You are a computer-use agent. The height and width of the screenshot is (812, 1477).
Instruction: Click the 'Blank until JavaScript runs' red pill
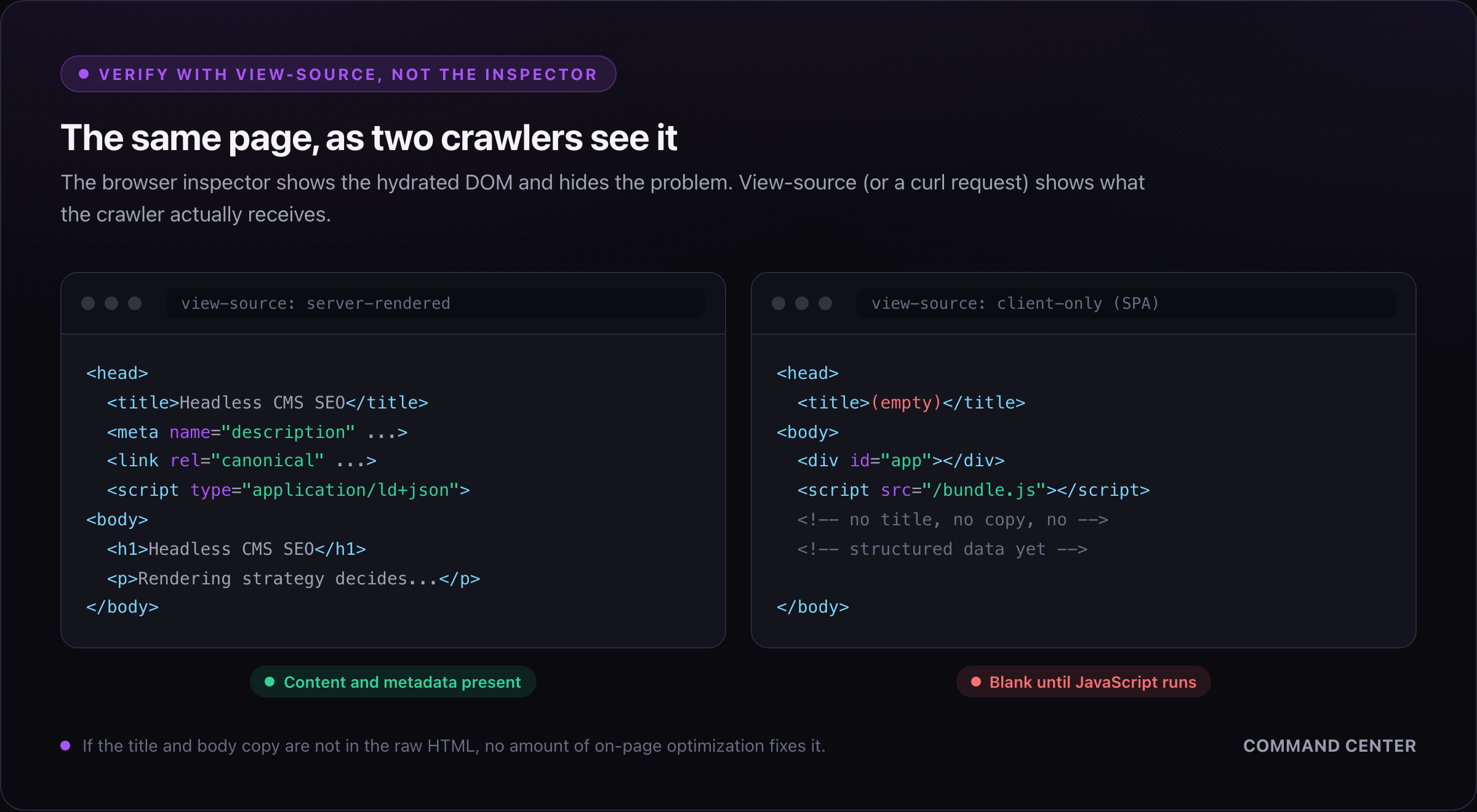click(1083, 682)
